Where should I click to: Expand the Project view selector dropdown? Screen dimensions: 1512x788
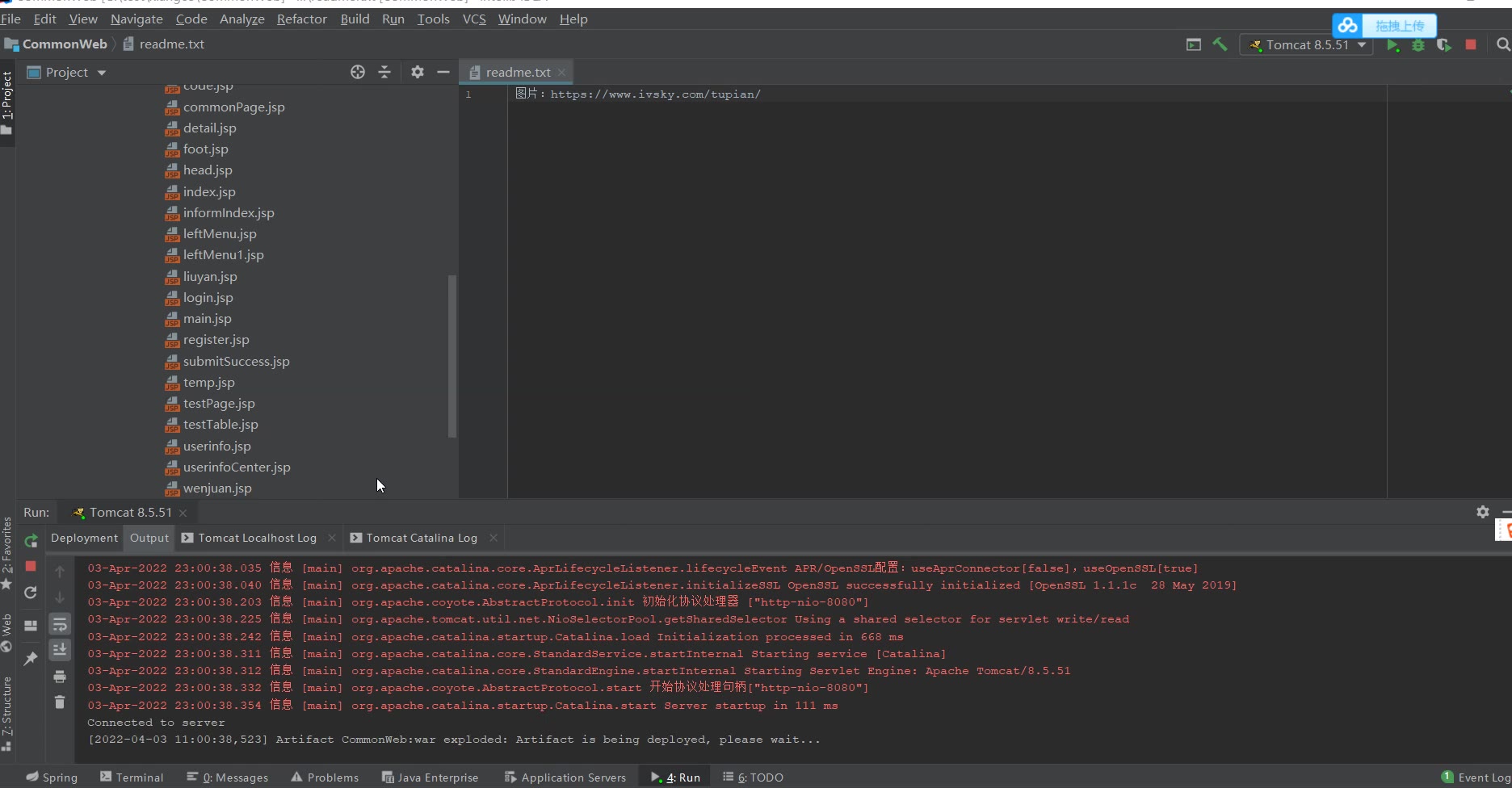[x=102, y=73]
